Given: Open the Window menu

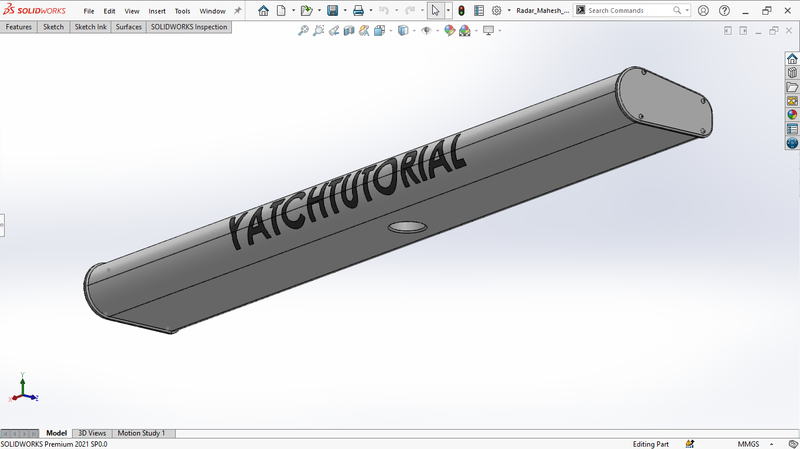Looking at the screenshot, I should coord(212,11).
